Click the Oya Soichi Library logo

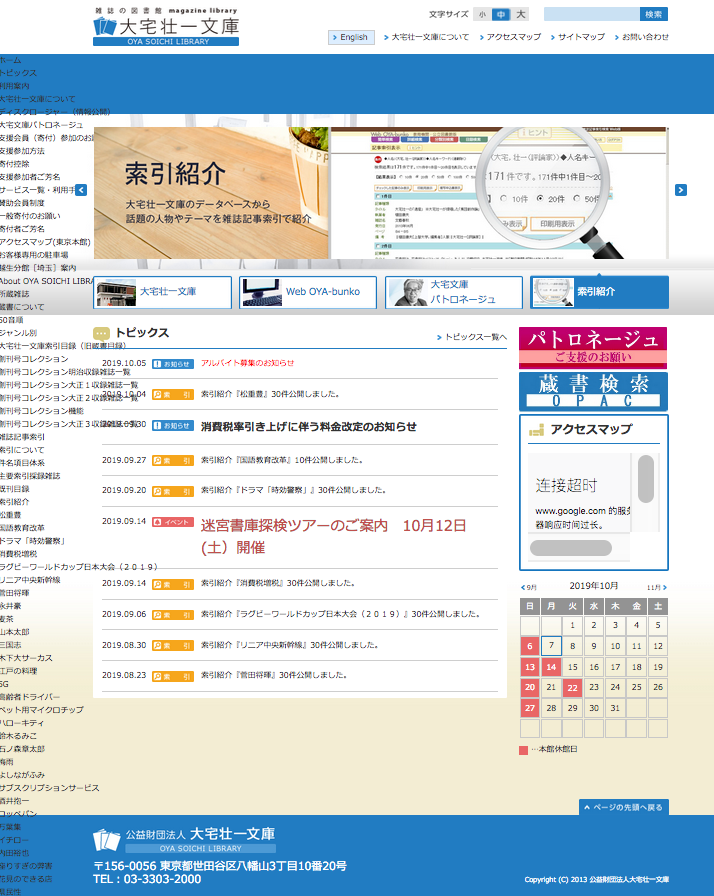click(166, 26)
